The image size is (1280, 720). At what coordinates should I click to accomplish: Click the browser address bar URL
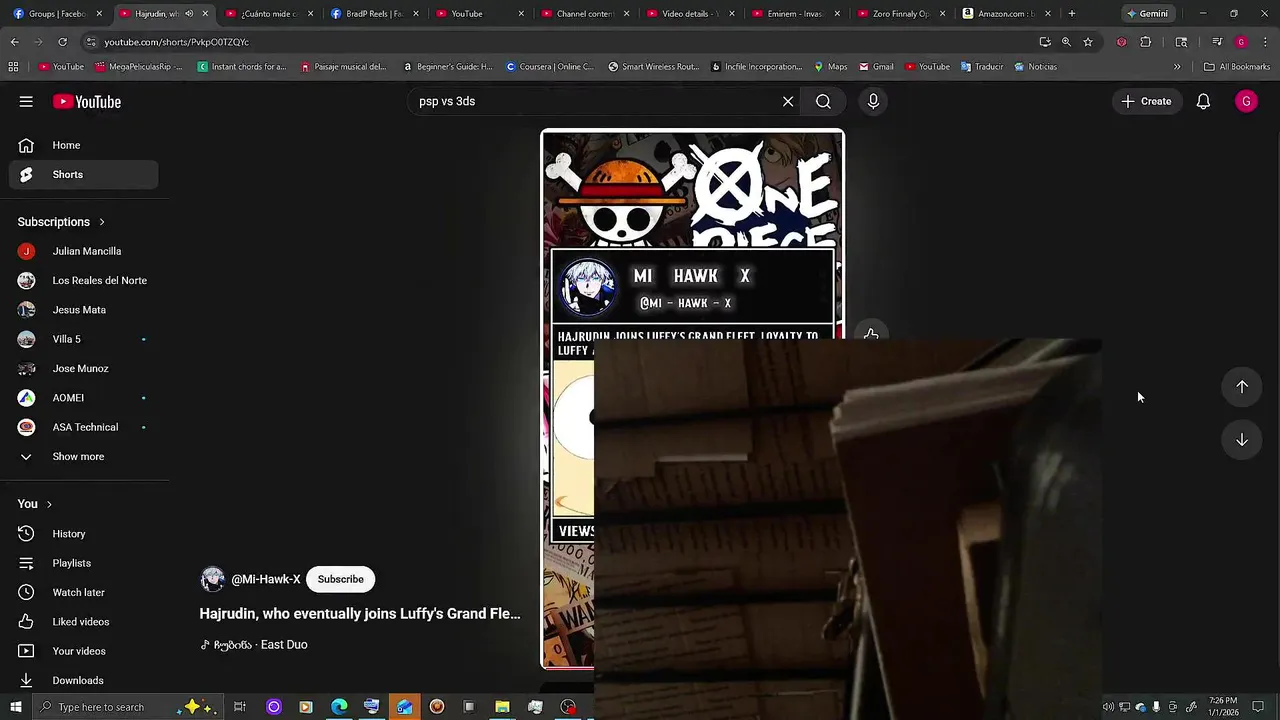[x=177, y=42]
